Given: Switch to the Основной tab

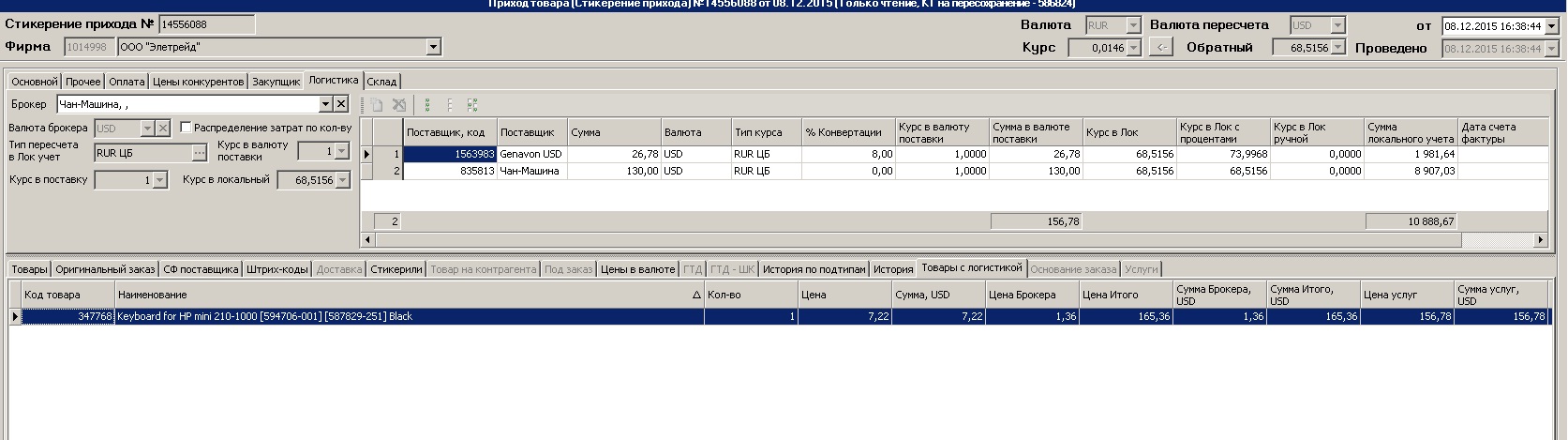Looking at the screenshot, I should [x=35, y=82].
